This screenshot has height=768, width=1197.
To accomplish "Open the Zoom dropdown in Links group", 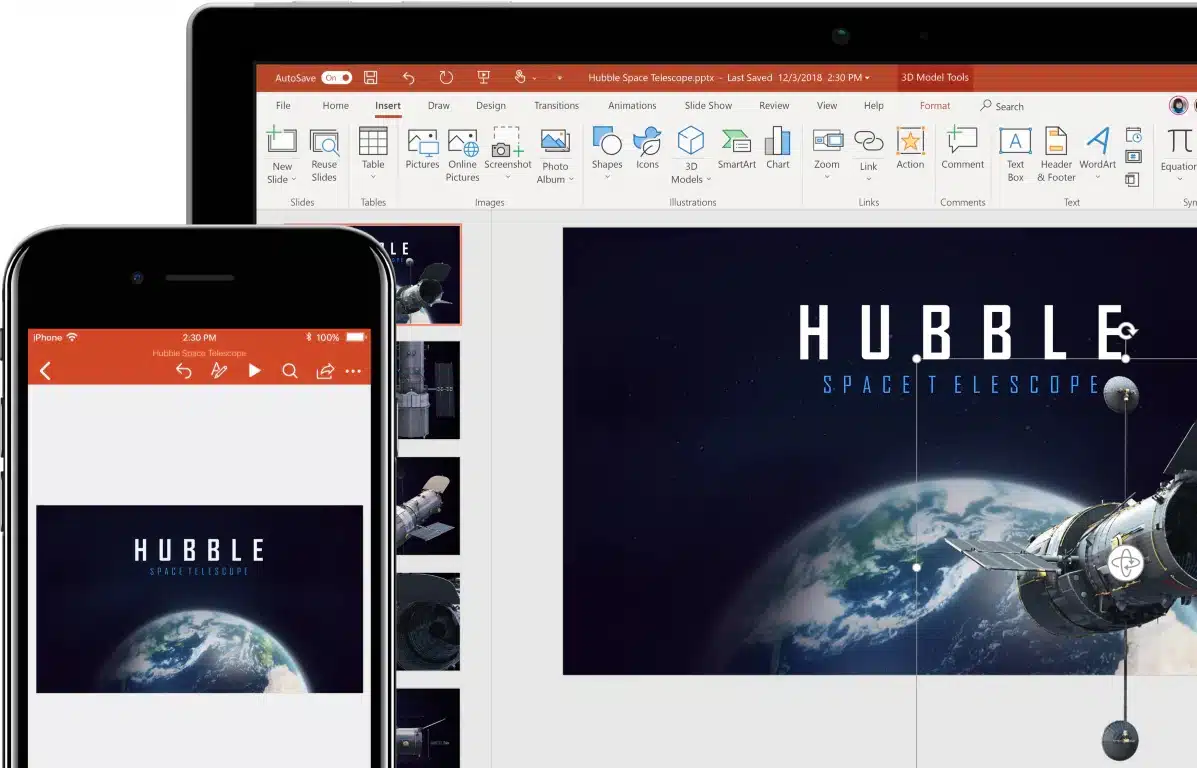I will [827, 154].
